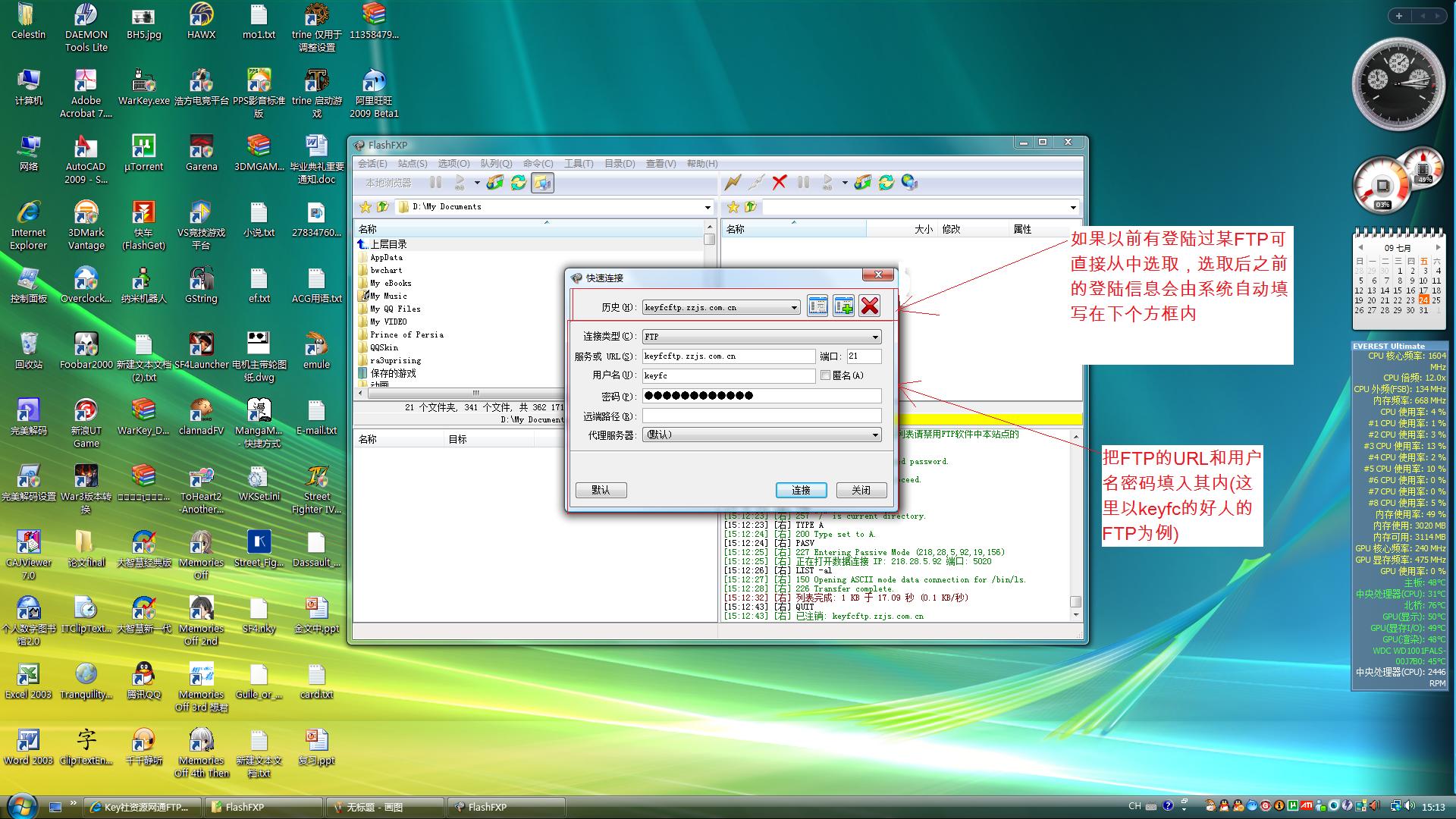Image resolution: width=1456 pixels, height=819 pixels.
Task: Click the 默认 default button
Action: pos(601,489)
